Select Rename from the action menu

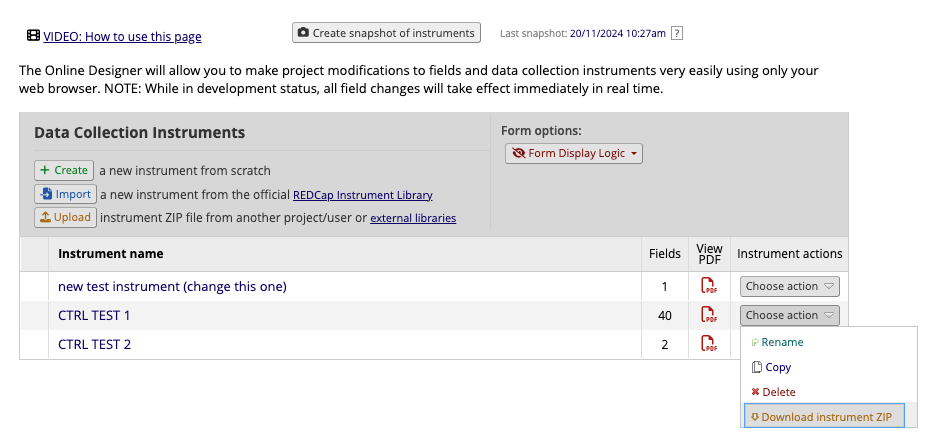coord(781,342)
